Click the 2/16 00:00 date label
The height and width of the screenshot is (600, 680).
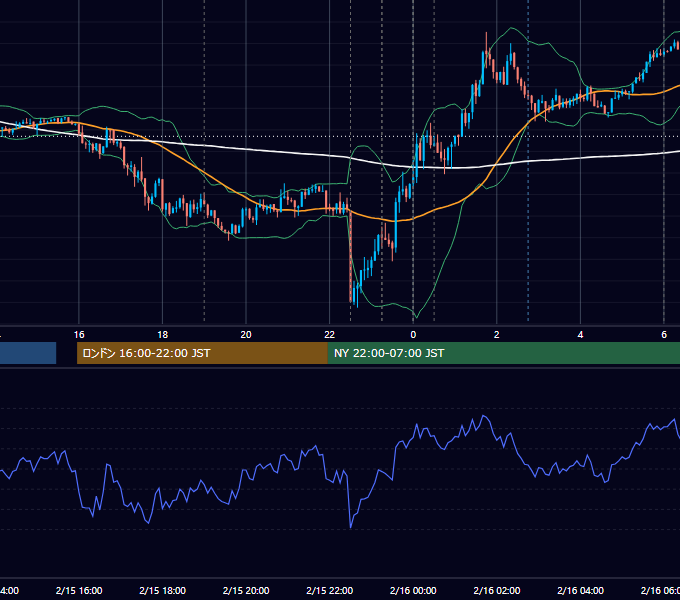click(x=413, y=590)
